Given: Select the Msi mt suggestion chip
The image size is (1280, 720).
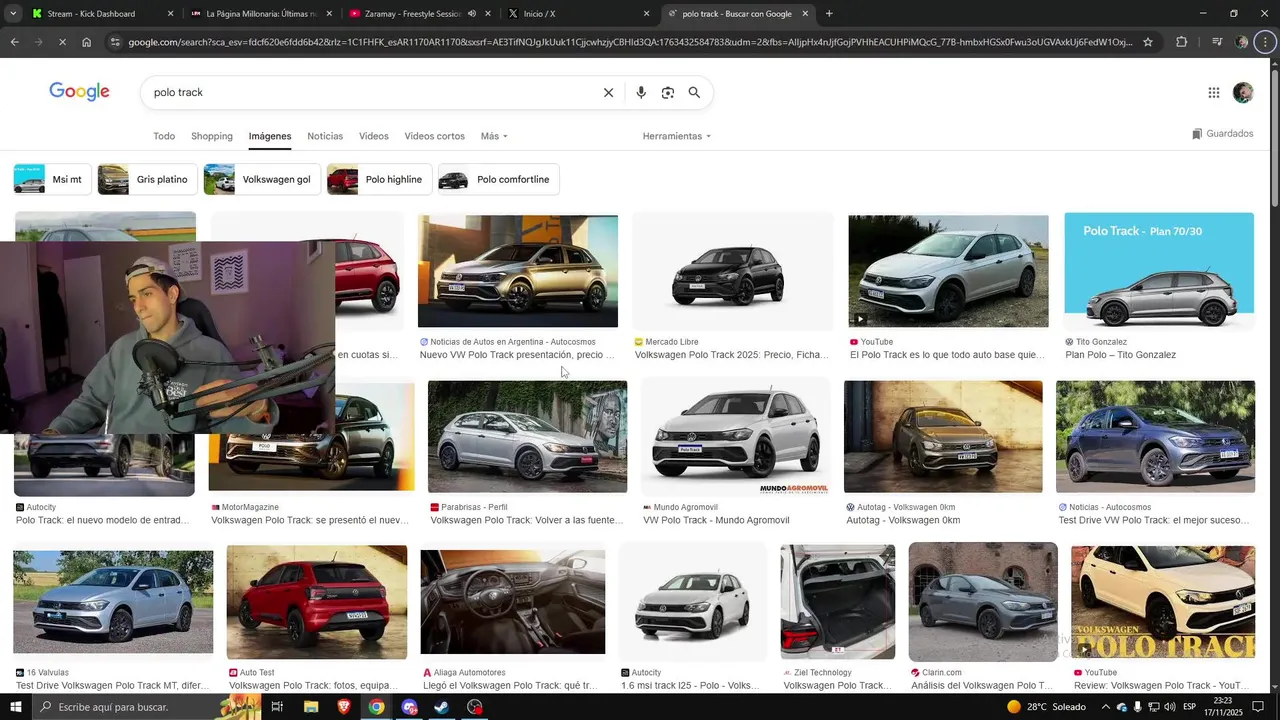Looking at the screenshot, I should [x=53, y=180].
